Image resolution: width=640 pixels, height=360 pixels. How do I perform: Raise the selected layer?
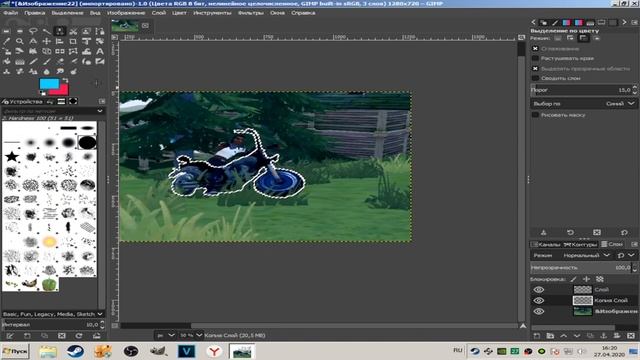[x=564, y=336]
